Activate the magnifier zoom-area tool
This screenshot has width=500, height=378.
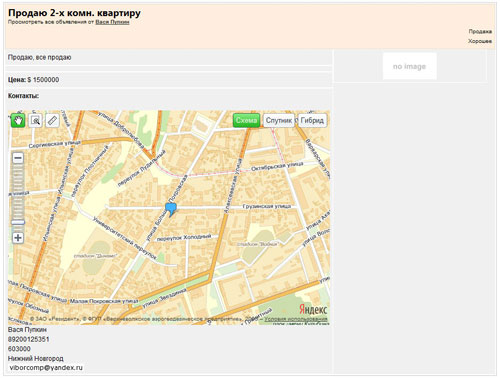pyautogui.click(x=35, y=120)
